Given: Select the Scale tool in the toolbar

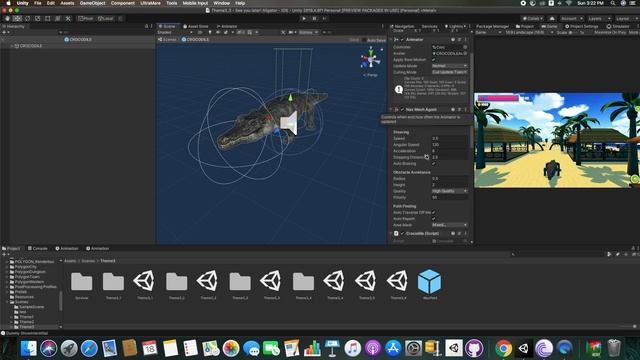Looking at the screenshot, I should click(x=38, y=18).
